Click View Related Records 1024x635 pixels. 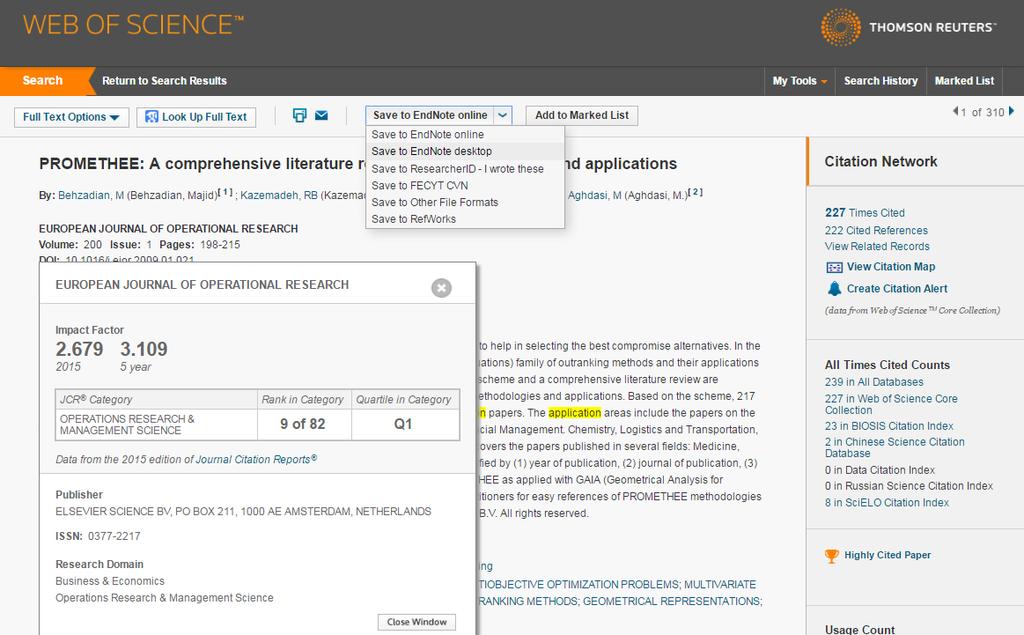point(877,246)
